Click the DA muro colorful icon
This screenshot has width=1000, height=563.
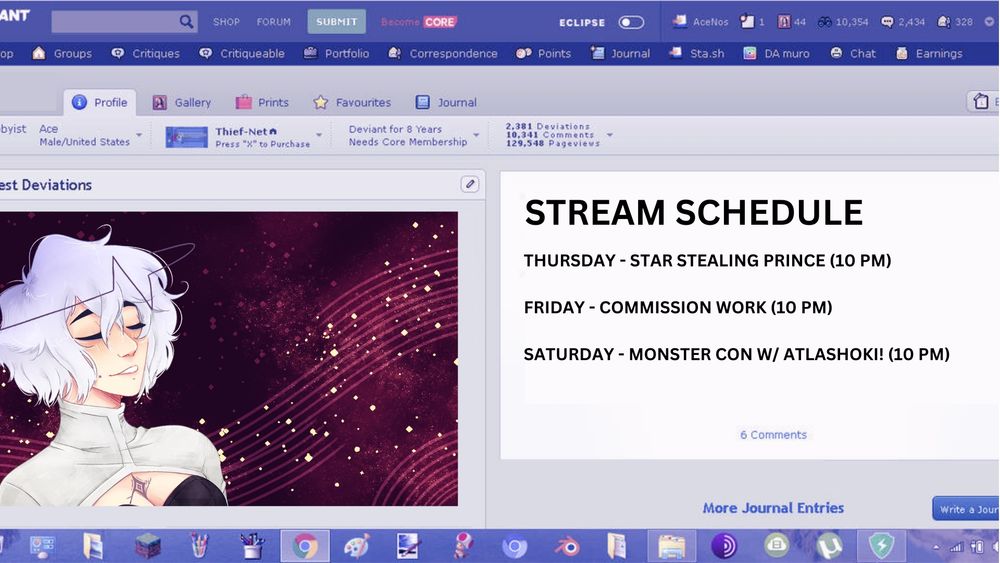(750, 54)
